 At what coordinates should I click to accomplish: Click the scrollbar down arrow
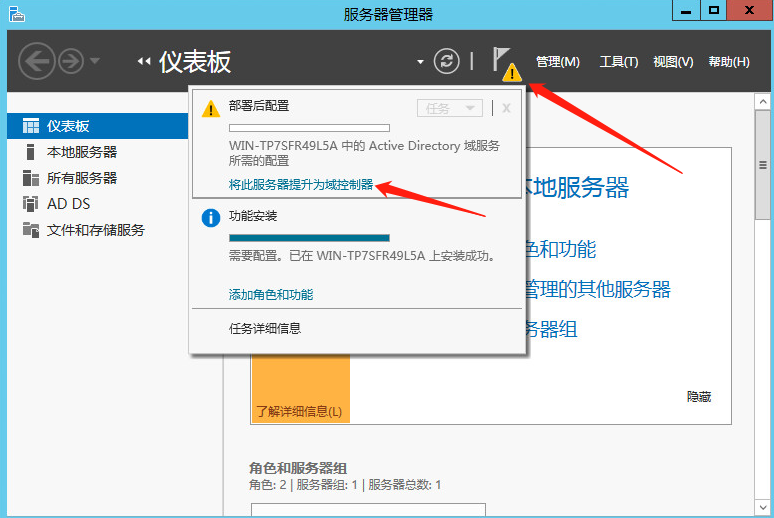point(763,507)
